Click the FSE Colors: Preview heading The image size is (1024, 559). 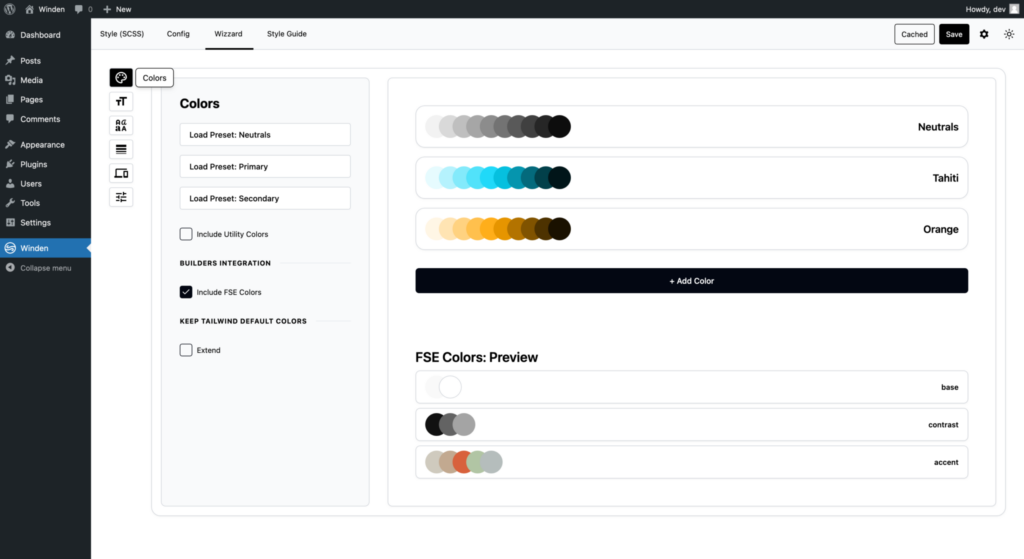(477, 357)
